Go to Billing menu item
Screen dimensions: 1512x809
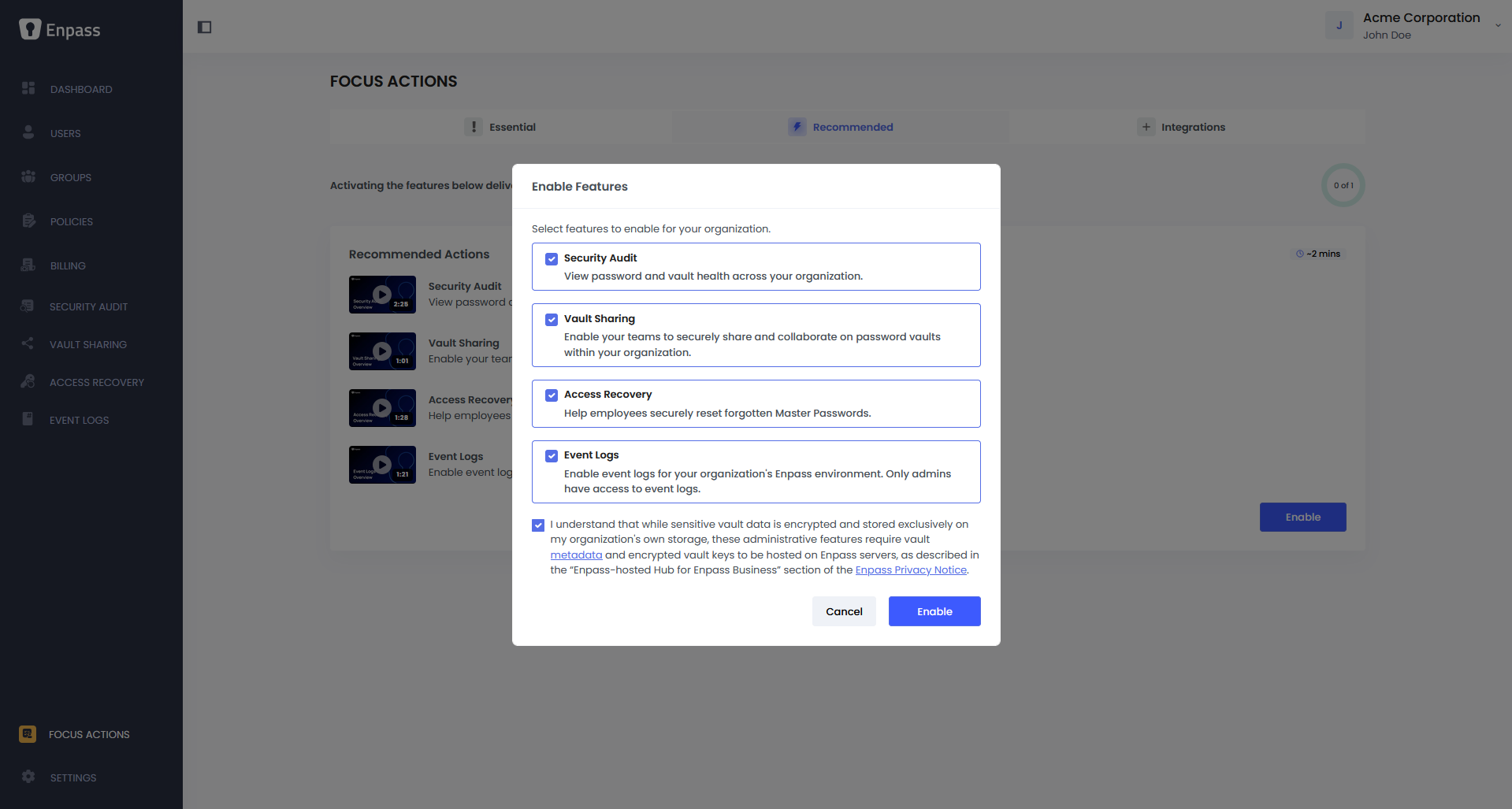coord(68,265)
